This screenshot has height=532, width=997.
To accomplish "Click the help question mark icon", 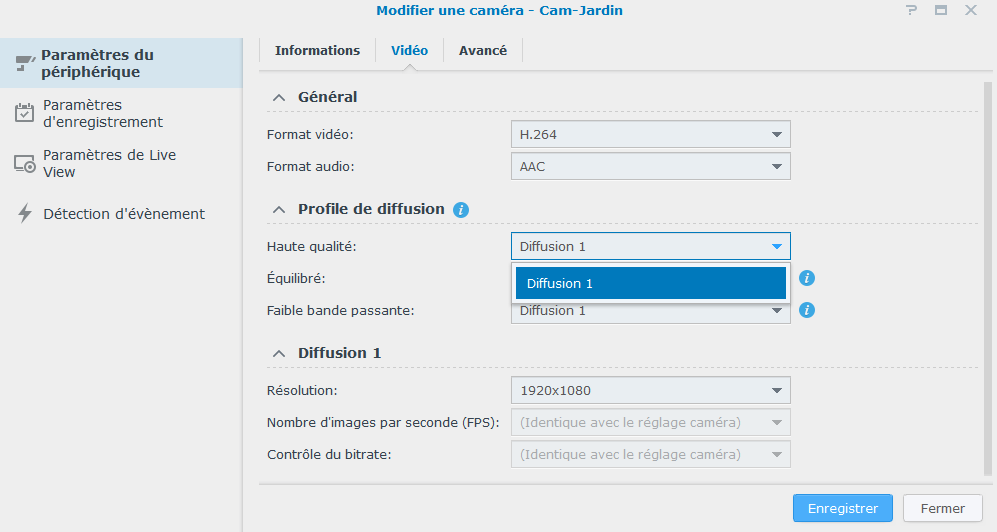I will [x=911, y=10].
